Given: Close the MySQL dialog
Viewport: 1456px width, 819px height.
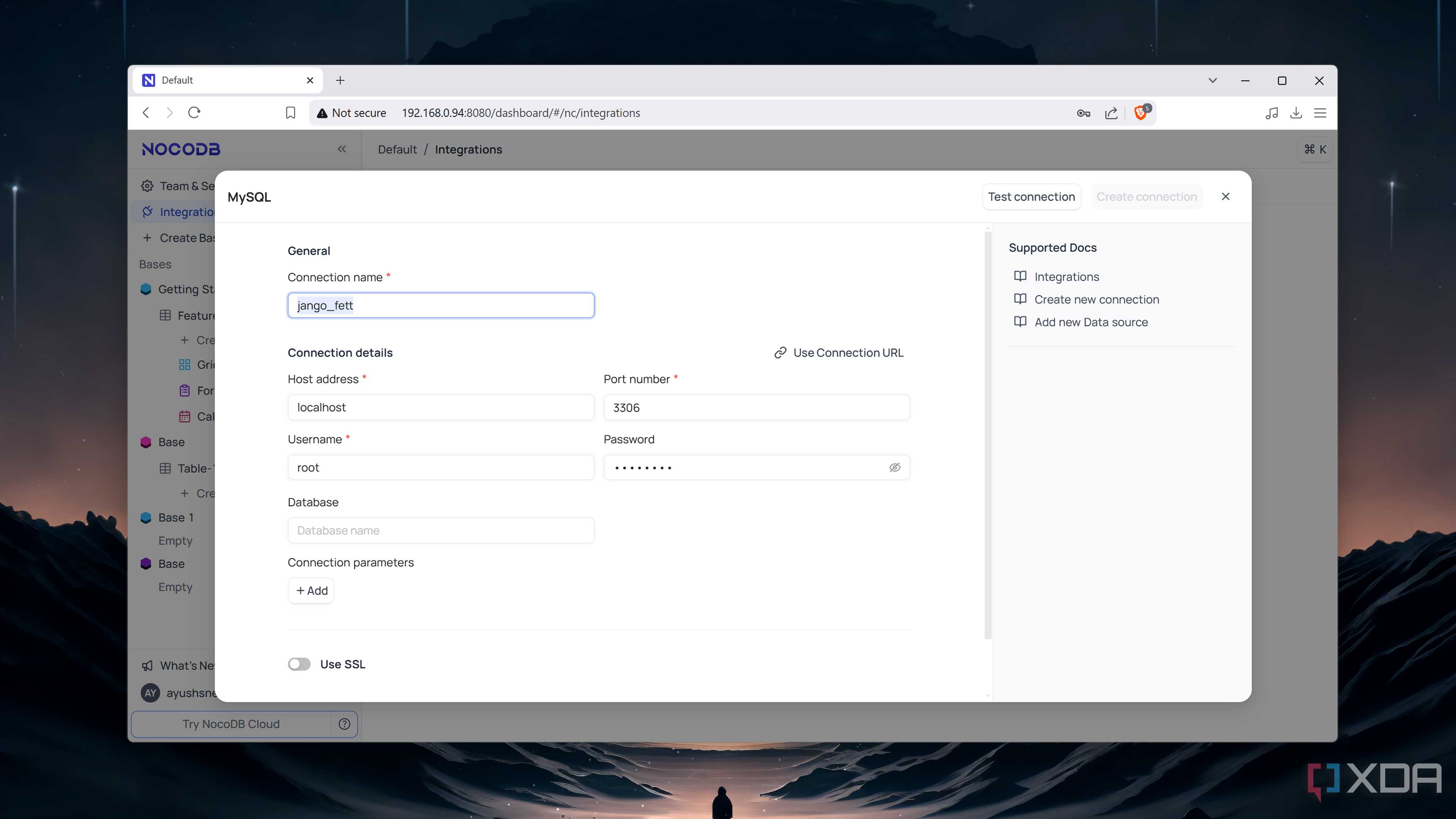Looking at the screenshot, I should [1225, 196].
